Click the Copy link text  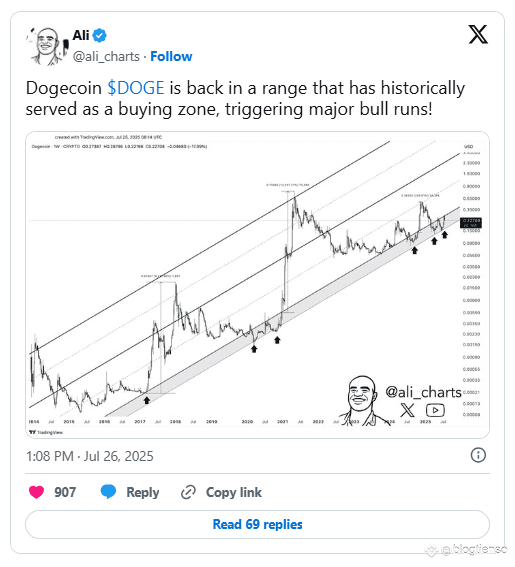click(x=234, y=492)
